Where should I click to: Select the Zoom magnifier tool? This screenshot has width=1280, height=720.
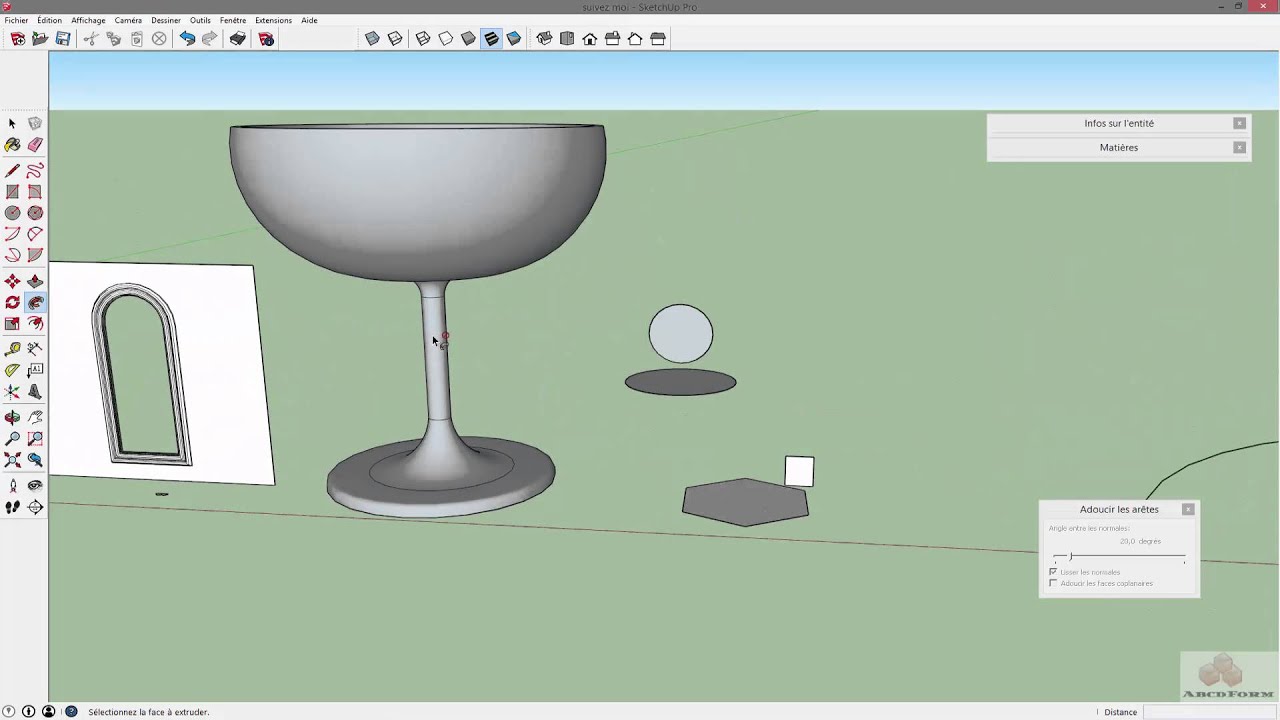12,438
